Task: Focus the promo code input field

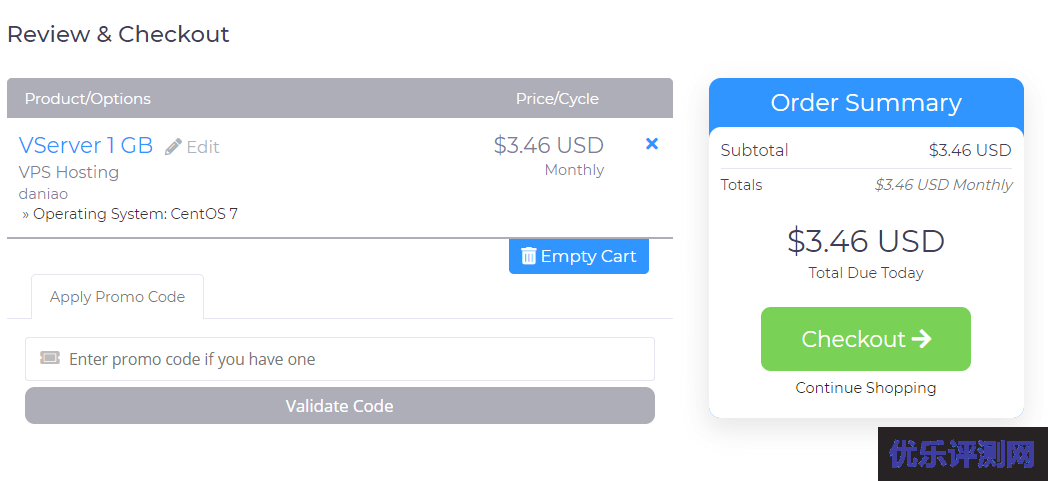Action: coord(340,359)
